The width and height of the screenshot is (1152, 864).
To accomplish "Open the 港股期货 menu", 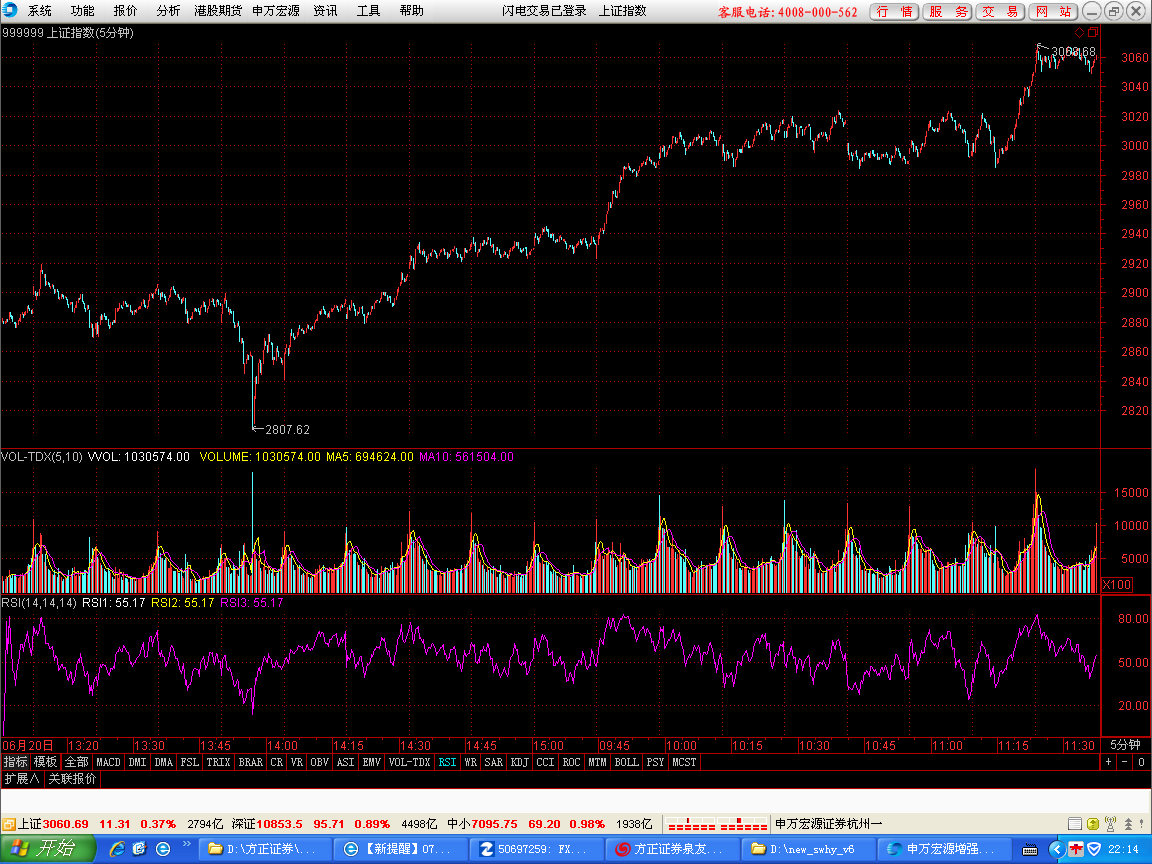I will tap(218, 11).
